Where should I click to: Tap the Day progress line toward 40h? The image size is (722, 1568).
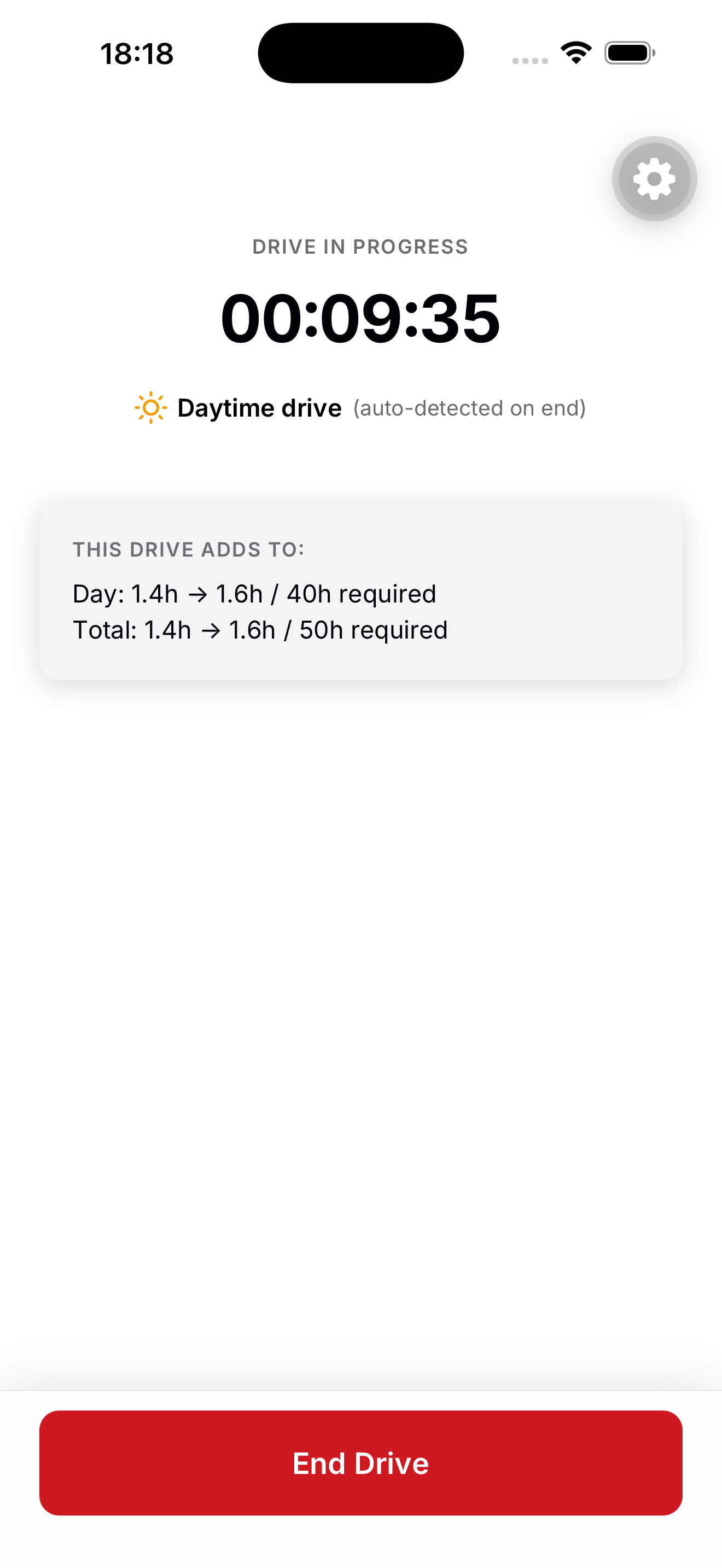click(x=254, y=594)
